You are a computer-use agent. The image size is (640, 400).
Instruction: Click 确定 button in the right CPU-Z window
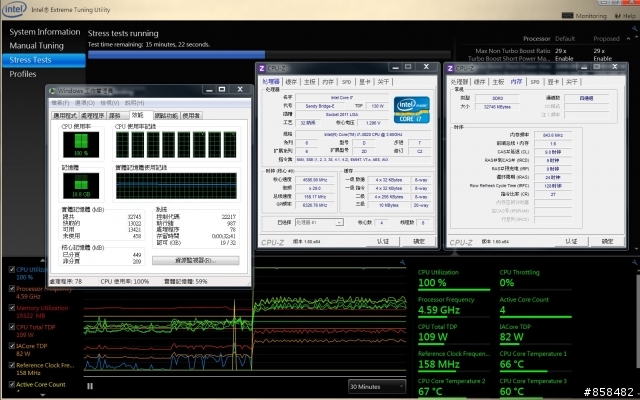pos(608,241)
